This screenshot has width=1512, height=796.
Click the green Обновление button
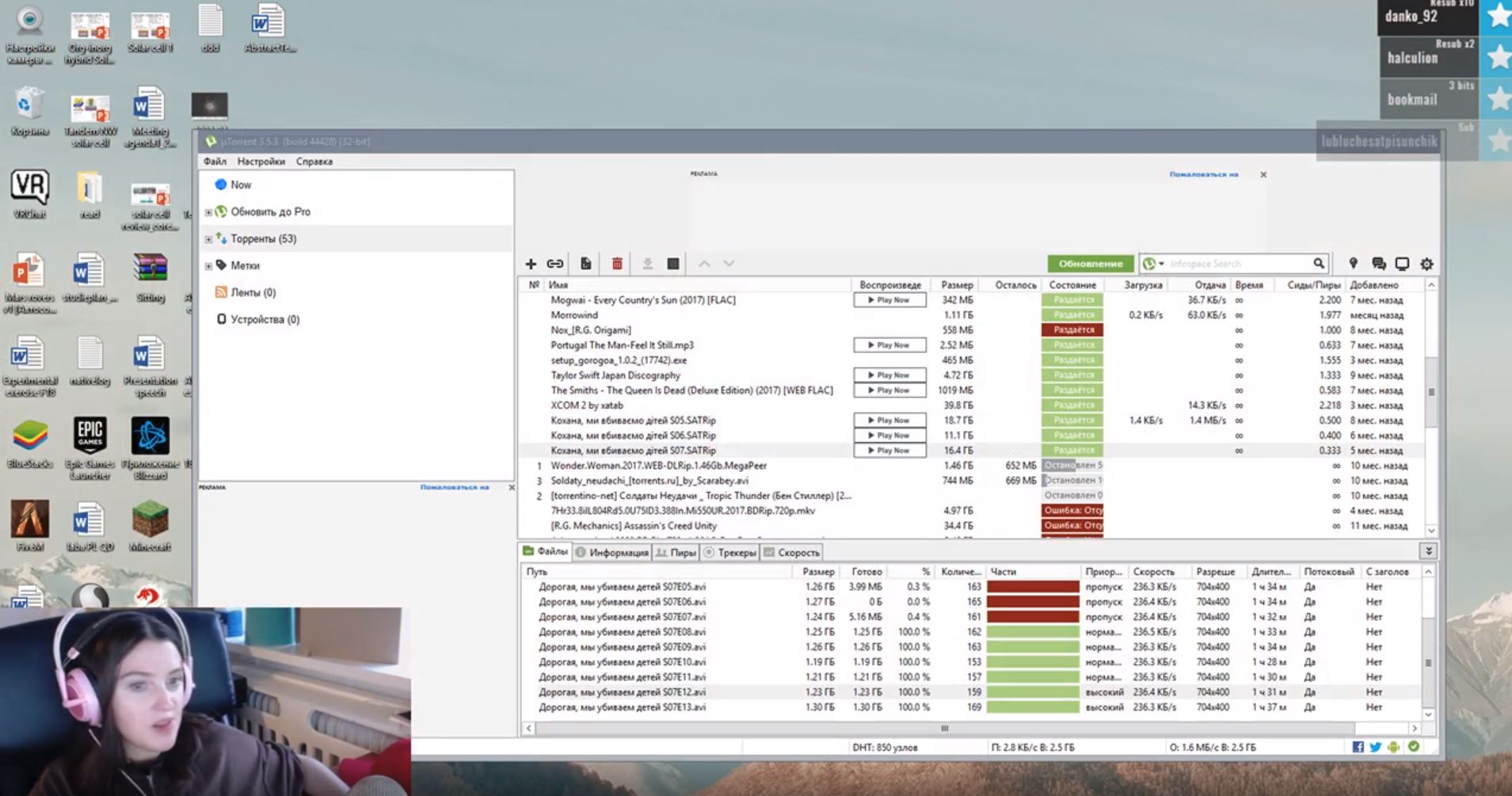pyautogui.click(x=1090, y=264)
